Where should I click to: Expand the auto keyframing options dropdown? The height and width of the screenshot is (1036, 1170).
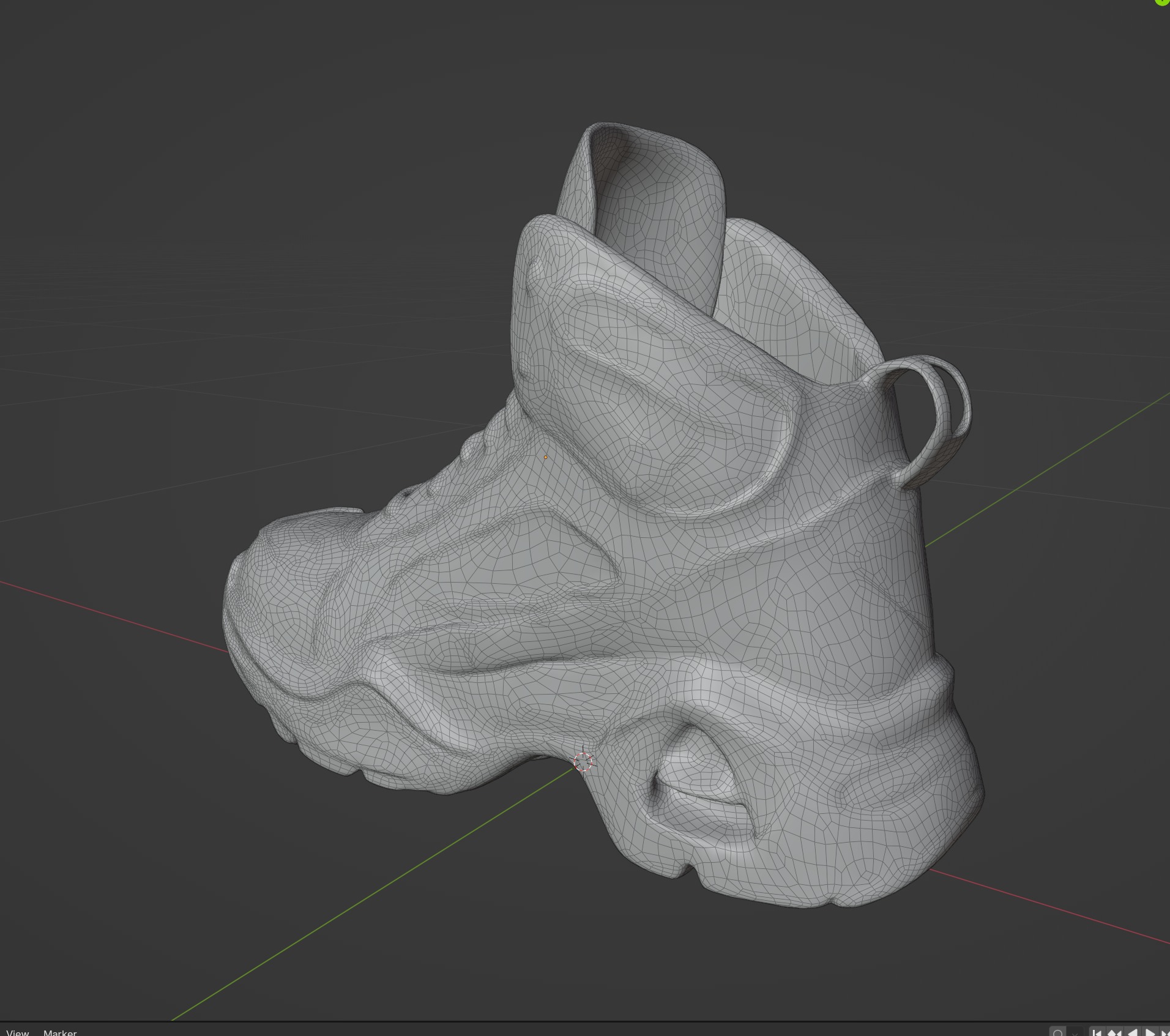1075,1032
